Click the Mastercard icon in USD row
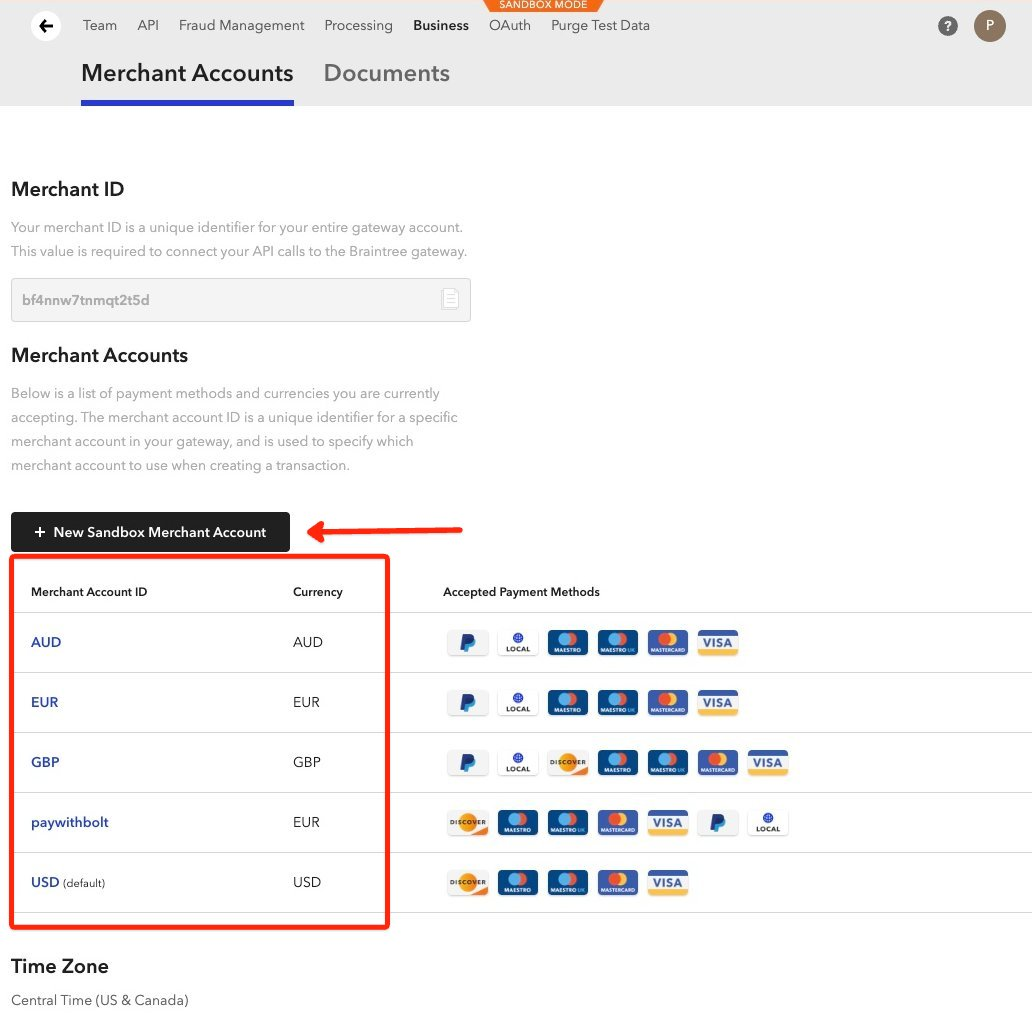Screen dimensions: 1032x1033 [617, 882]
